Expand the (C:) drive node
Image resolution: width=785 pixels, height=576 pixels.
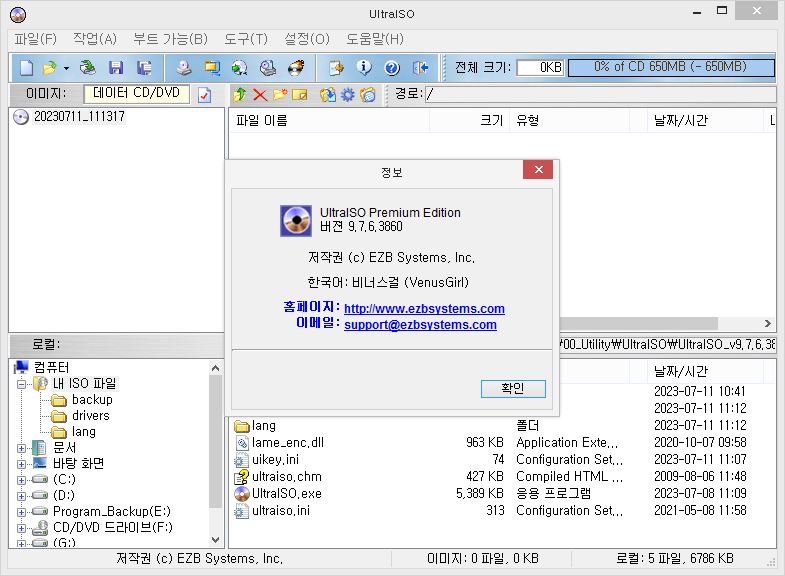pos(22,480)
